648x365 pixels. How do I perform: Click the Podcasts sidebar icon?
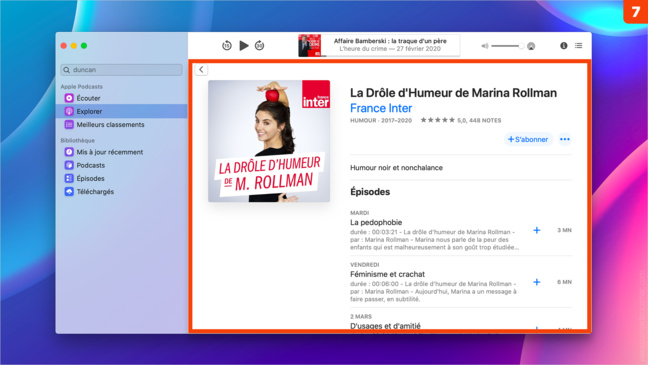[x=69, y=165]
